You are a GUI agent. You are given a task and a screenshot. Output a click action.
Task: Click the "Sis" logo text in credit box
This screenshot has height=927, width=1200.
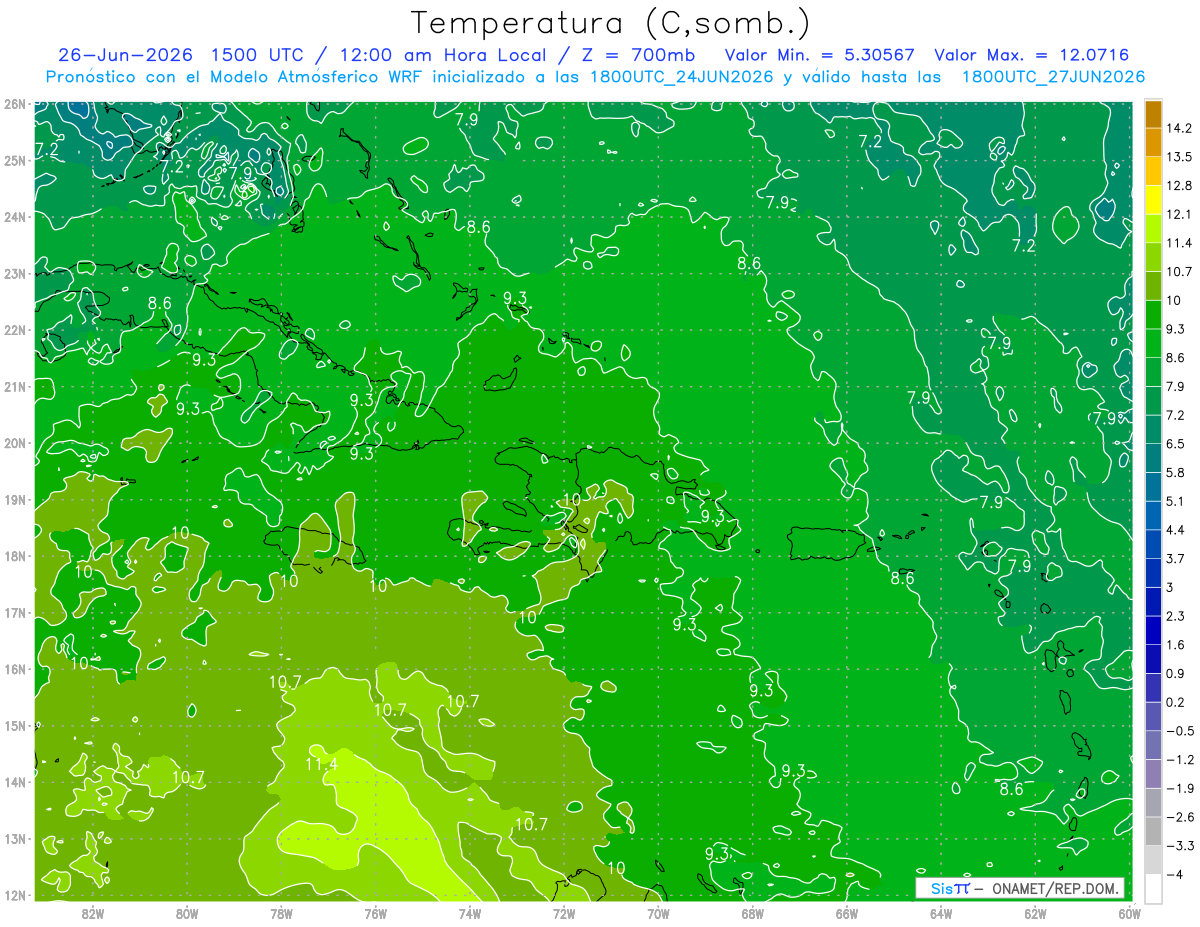941,888
